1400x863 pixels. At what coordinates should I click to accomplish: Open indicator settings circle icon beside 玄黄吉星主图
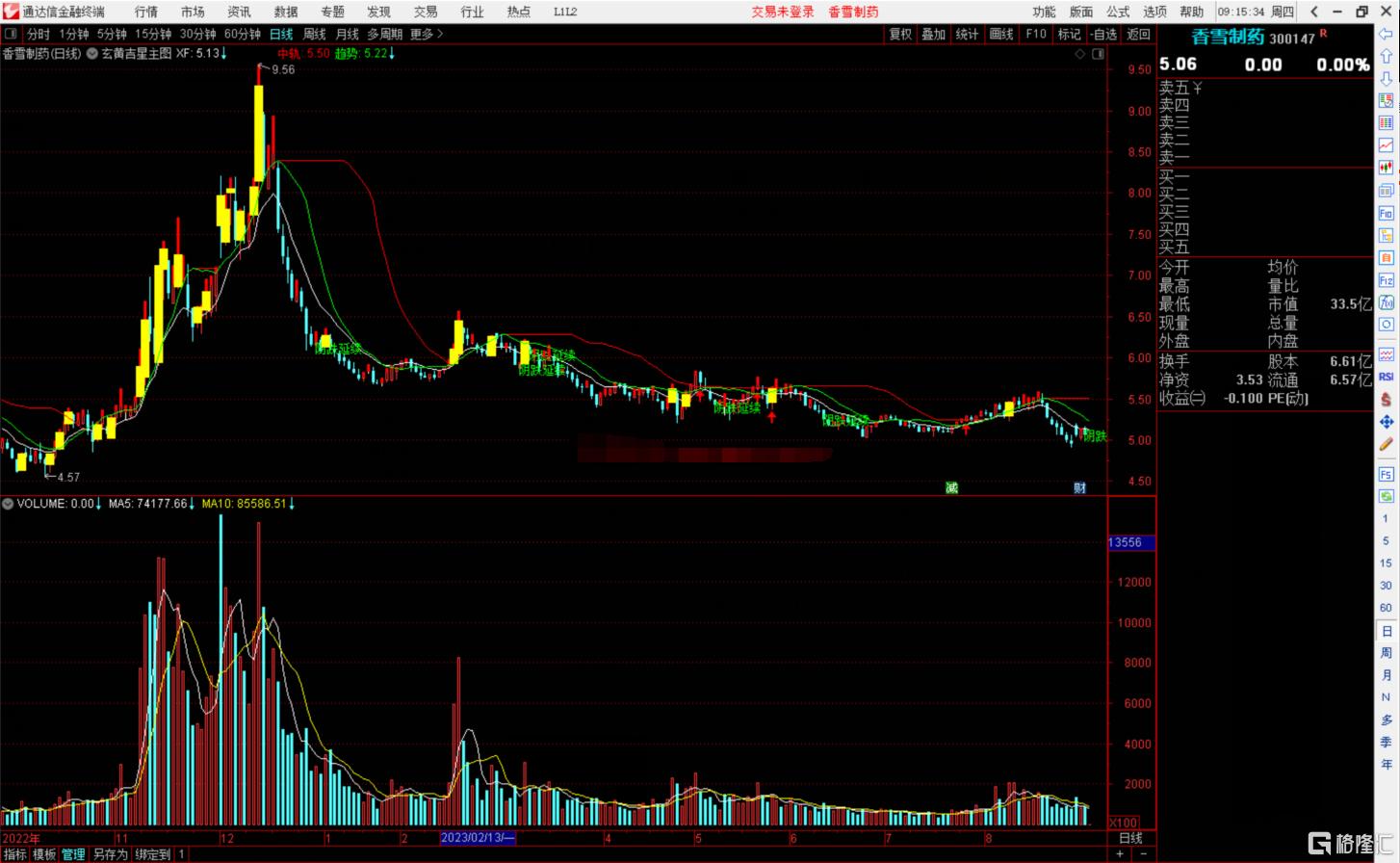(x=92, y=53)
